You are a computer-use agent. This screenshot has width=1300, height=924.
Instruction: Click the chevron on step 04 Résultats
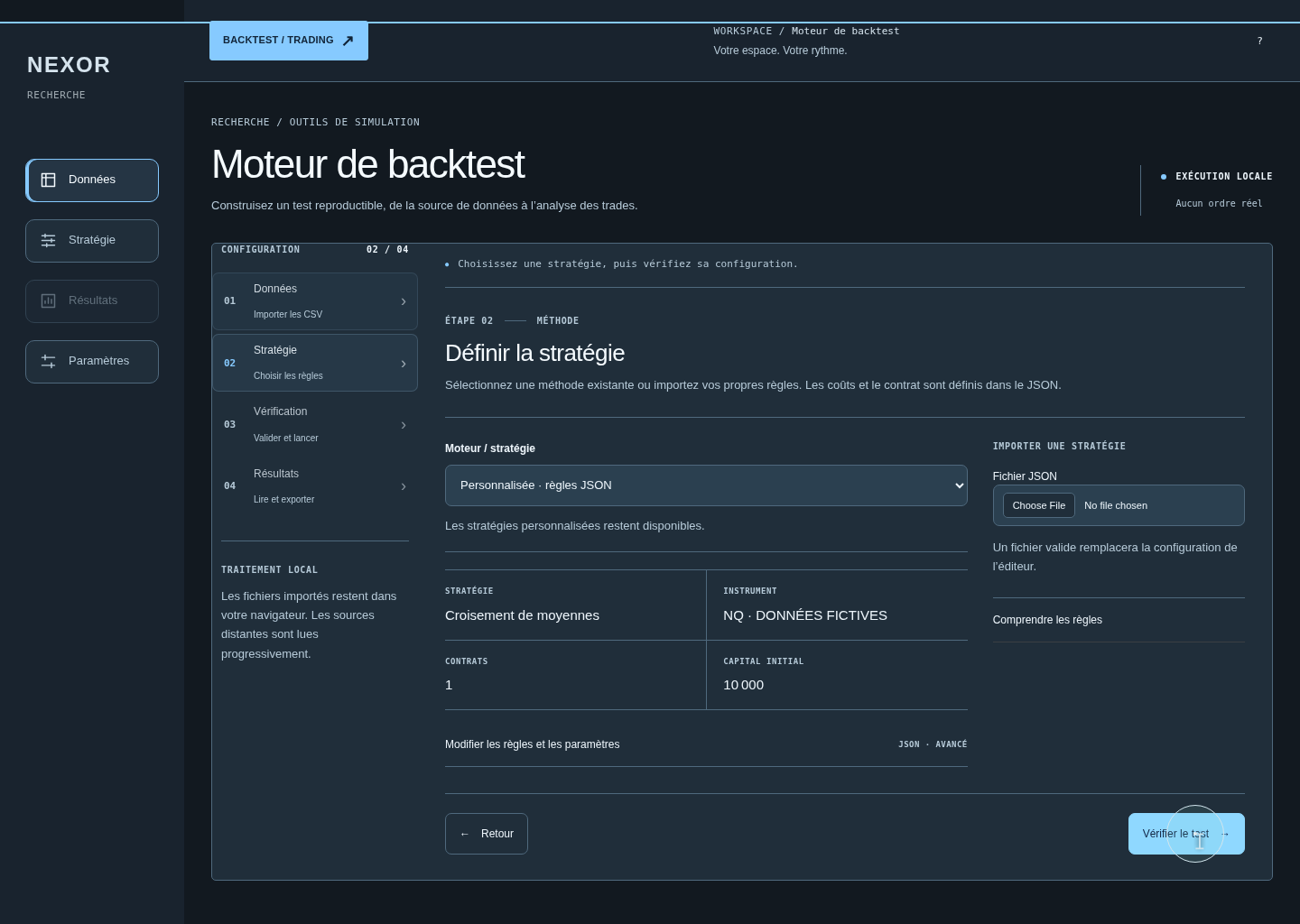404,486
